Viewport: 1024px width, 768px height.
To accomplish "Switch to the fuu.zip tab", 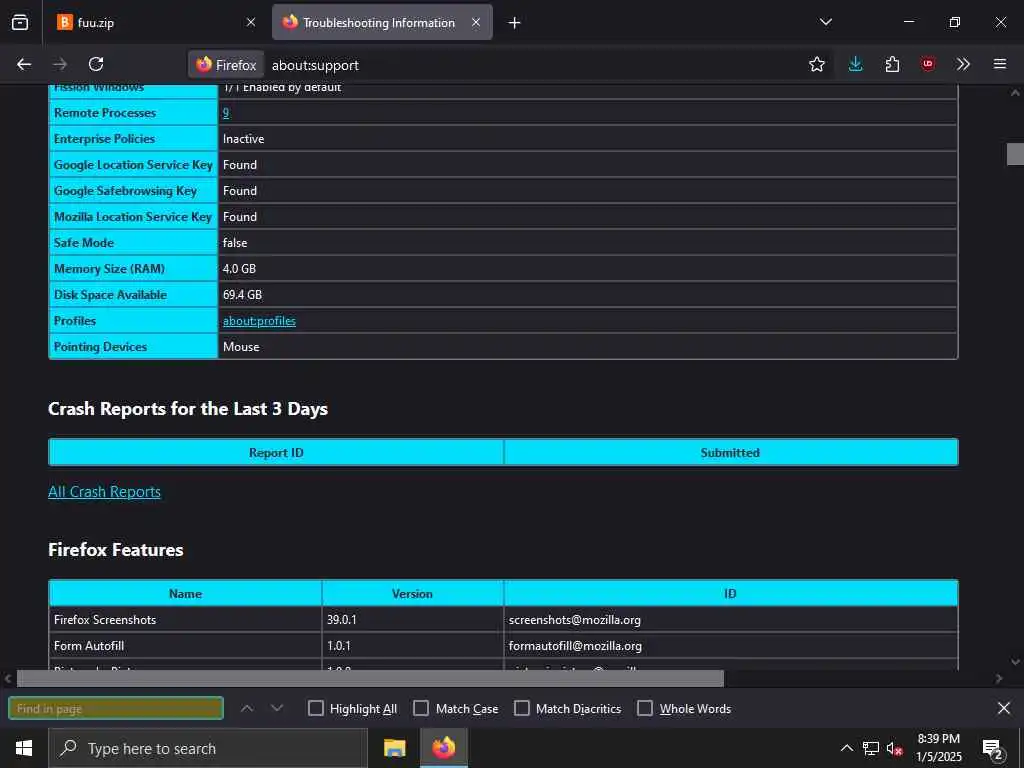I will coord(154,22).
